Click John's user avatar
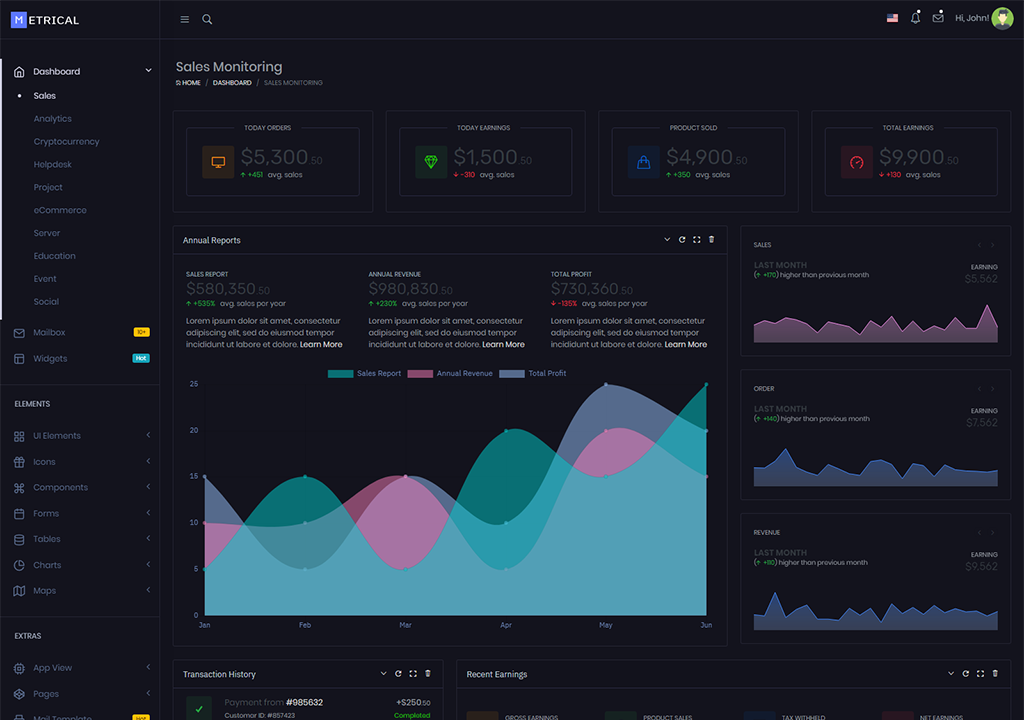The width and height of the screenshot is (1024, 720). [1002, 18]
